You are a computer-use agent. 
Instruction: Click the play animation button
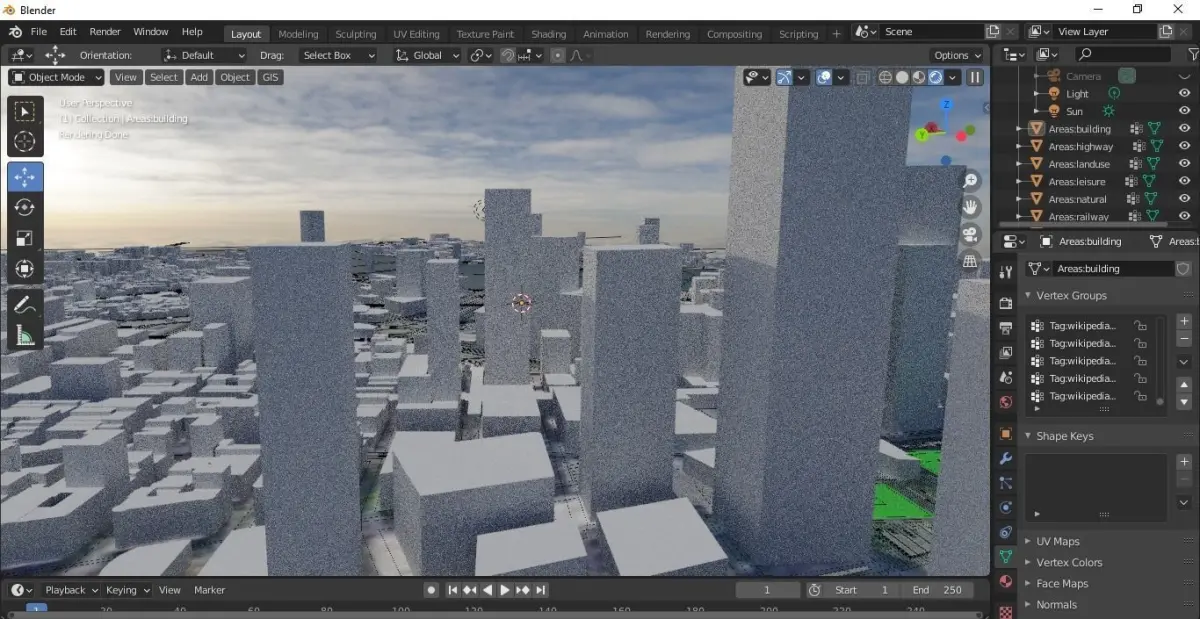(505, 590)
